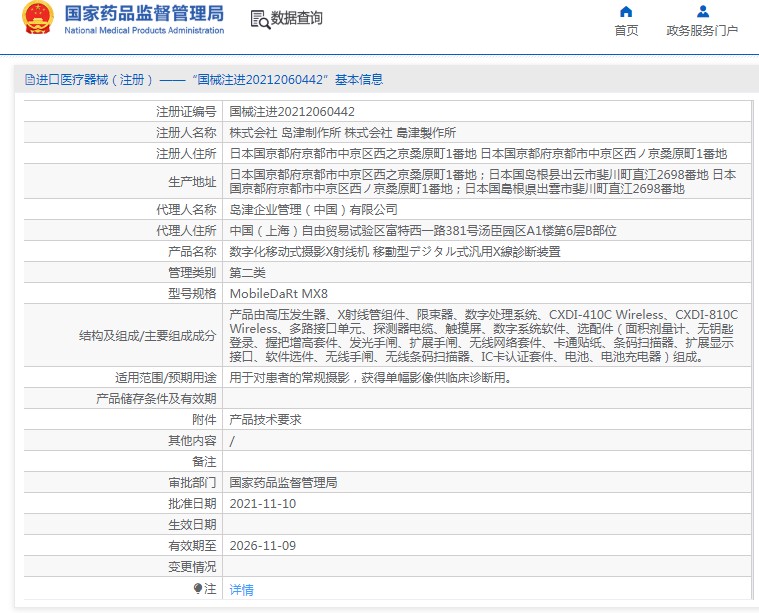This screenshot has height=613, width=759.
Task: Click the 型号规格 row label
Action: coord(192,293)
